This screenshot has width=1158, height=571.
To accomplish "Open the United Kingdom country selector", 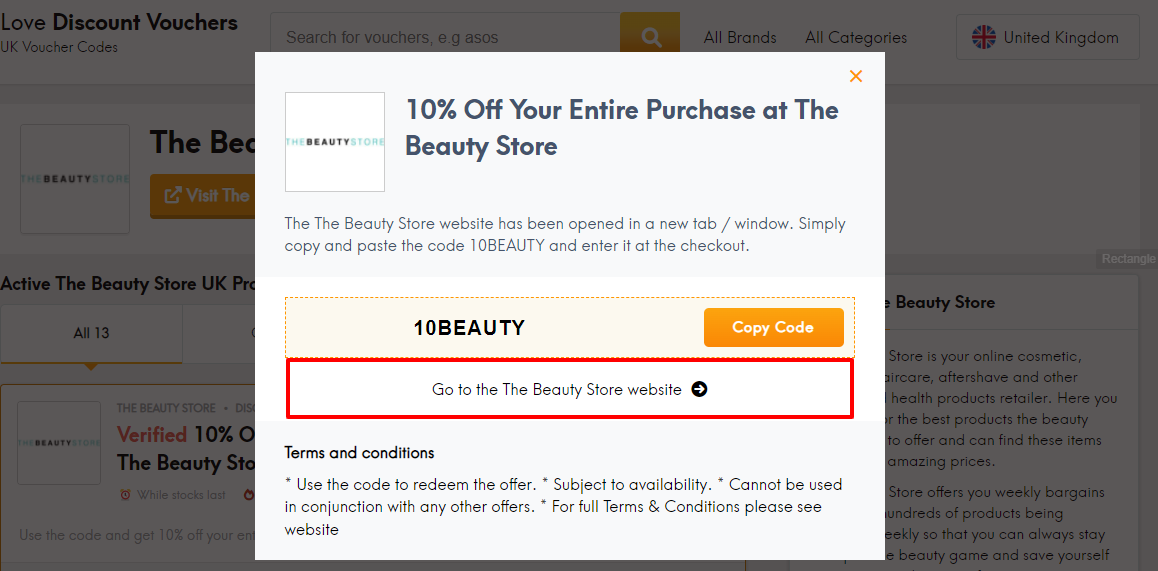I will point(1046,38).
